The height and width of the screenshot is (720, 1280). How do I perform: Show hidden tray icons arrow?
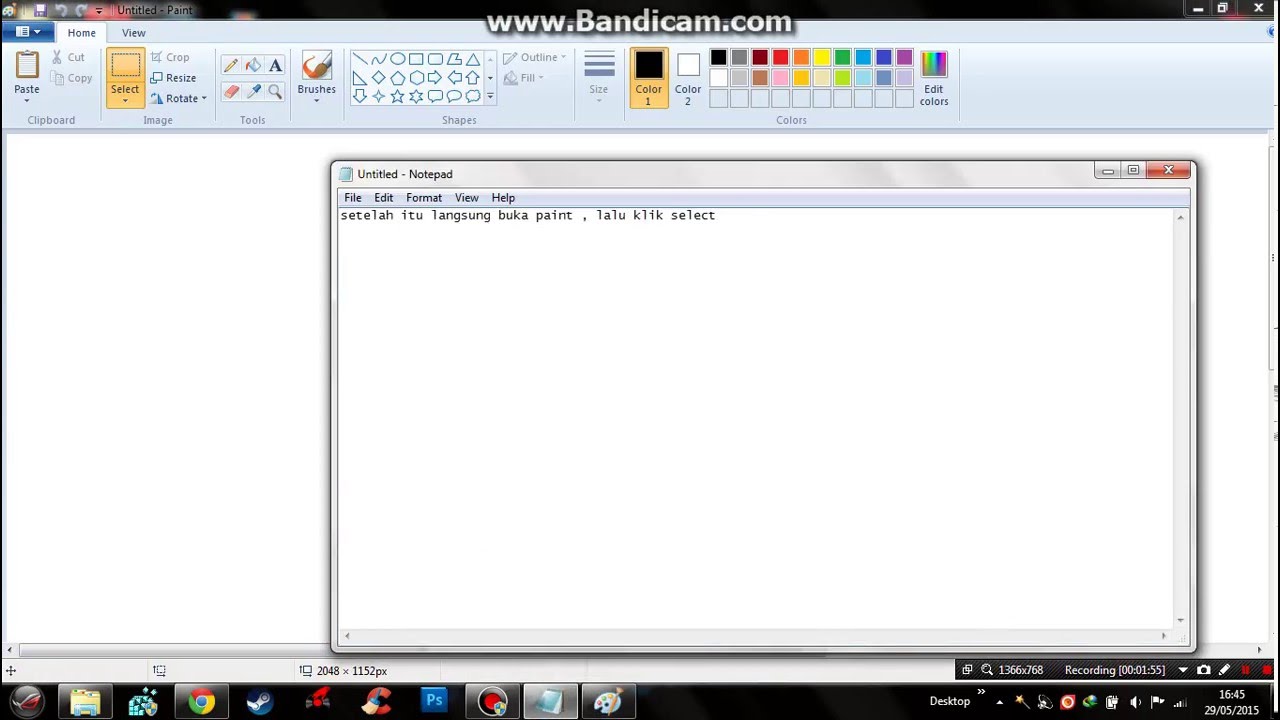click(x=999, y=702)
